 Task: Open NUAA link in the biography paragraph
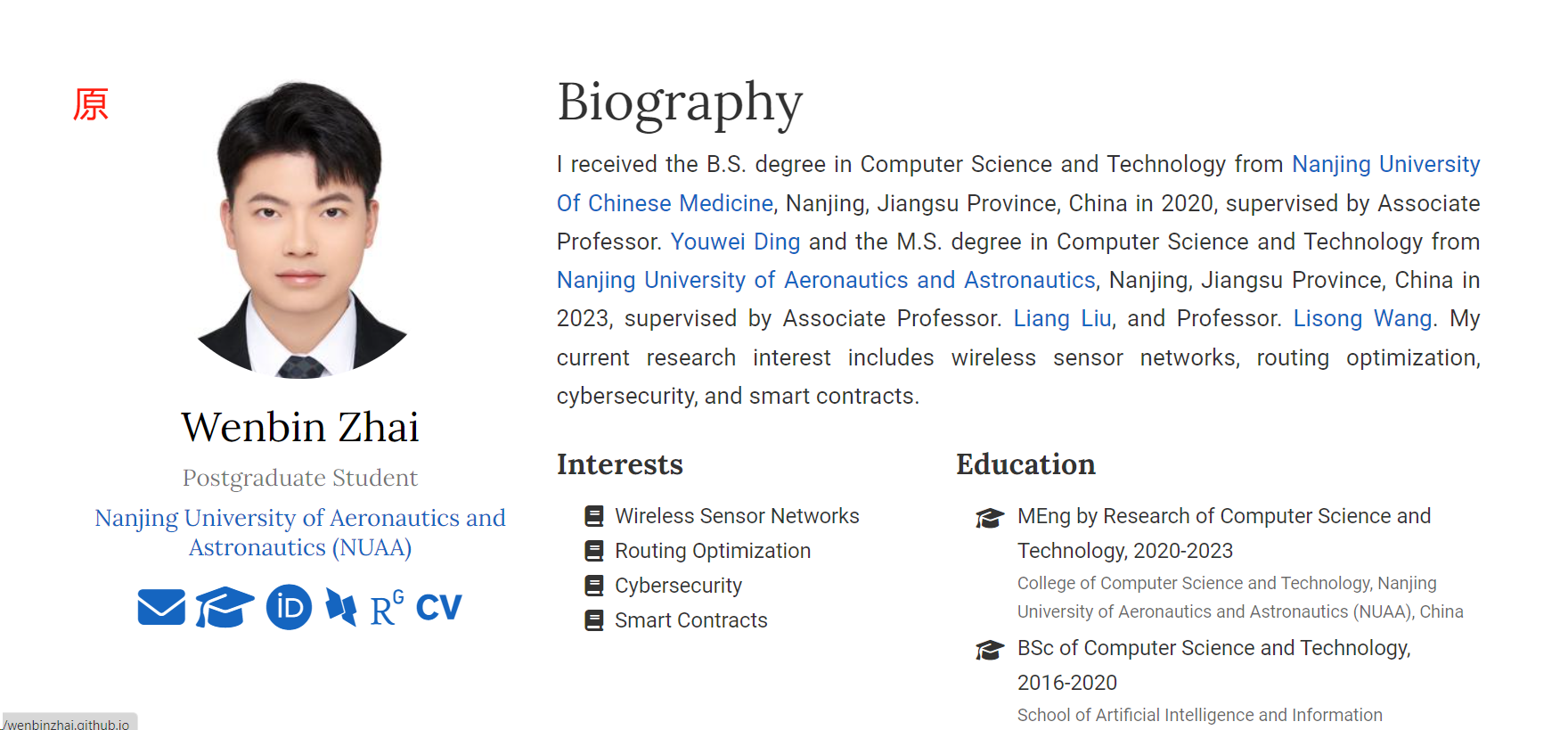[825, 280]
